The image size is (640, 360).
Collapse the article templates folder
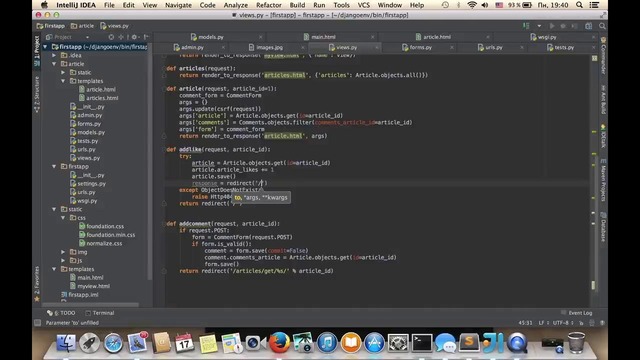[63, 81]
